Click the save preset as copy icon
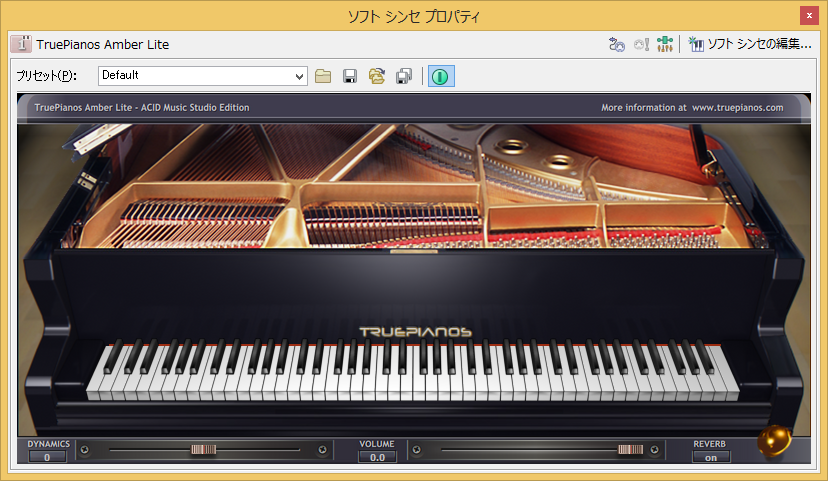 click(x=404, y=77)
